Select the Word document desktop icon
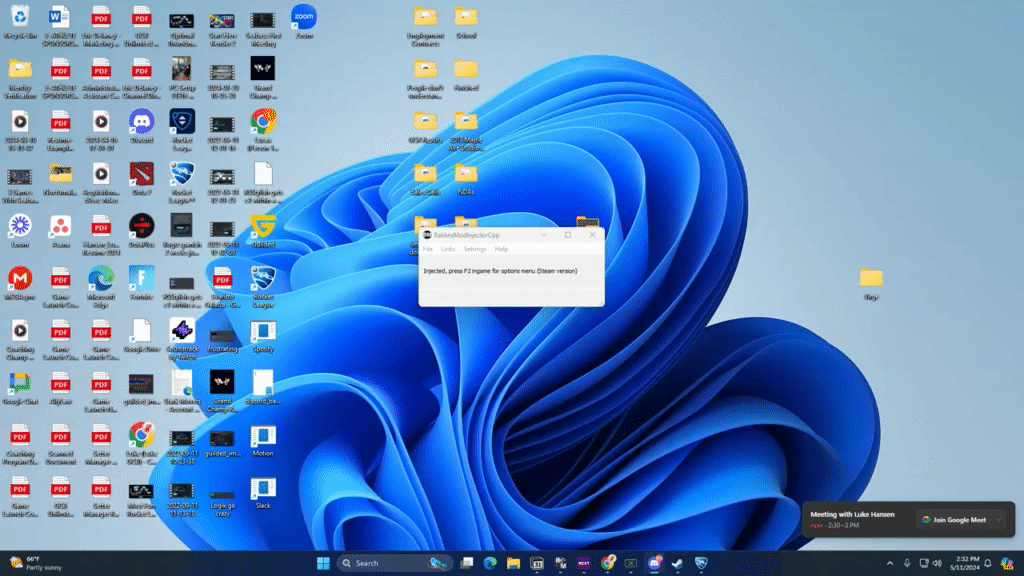This screenshot has width=1024, height=576. coord(61,25)
